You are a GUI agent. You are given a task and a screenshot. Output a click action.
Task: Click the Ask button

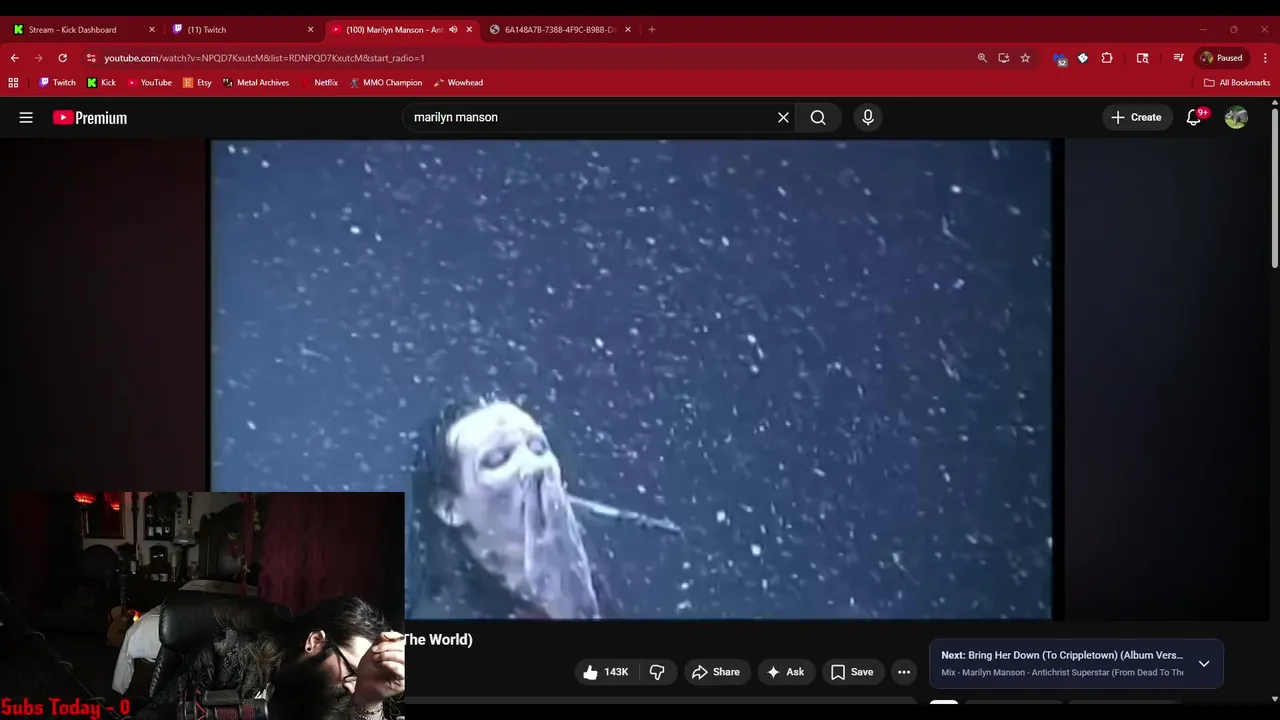(x=785, y=672)
